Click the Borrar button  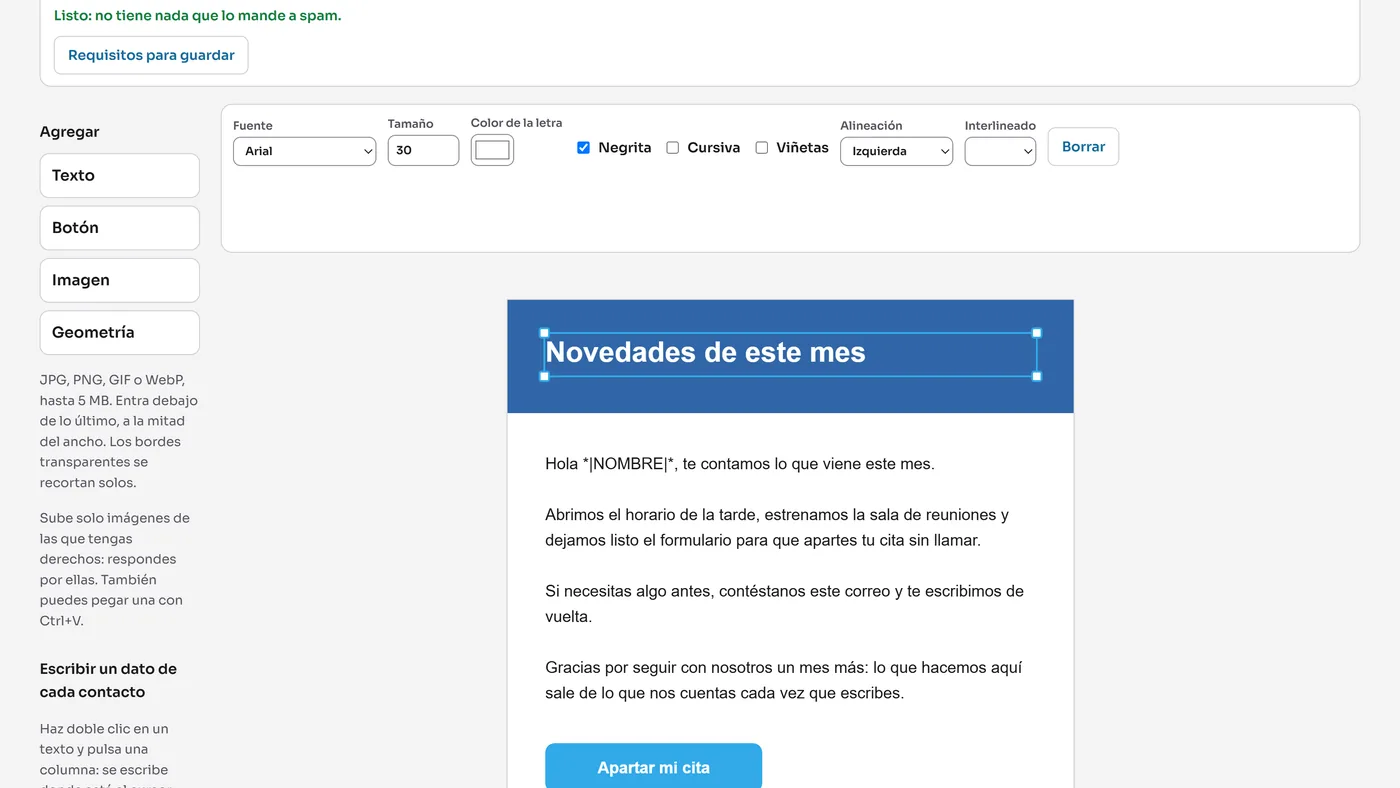coord(1083,147)
